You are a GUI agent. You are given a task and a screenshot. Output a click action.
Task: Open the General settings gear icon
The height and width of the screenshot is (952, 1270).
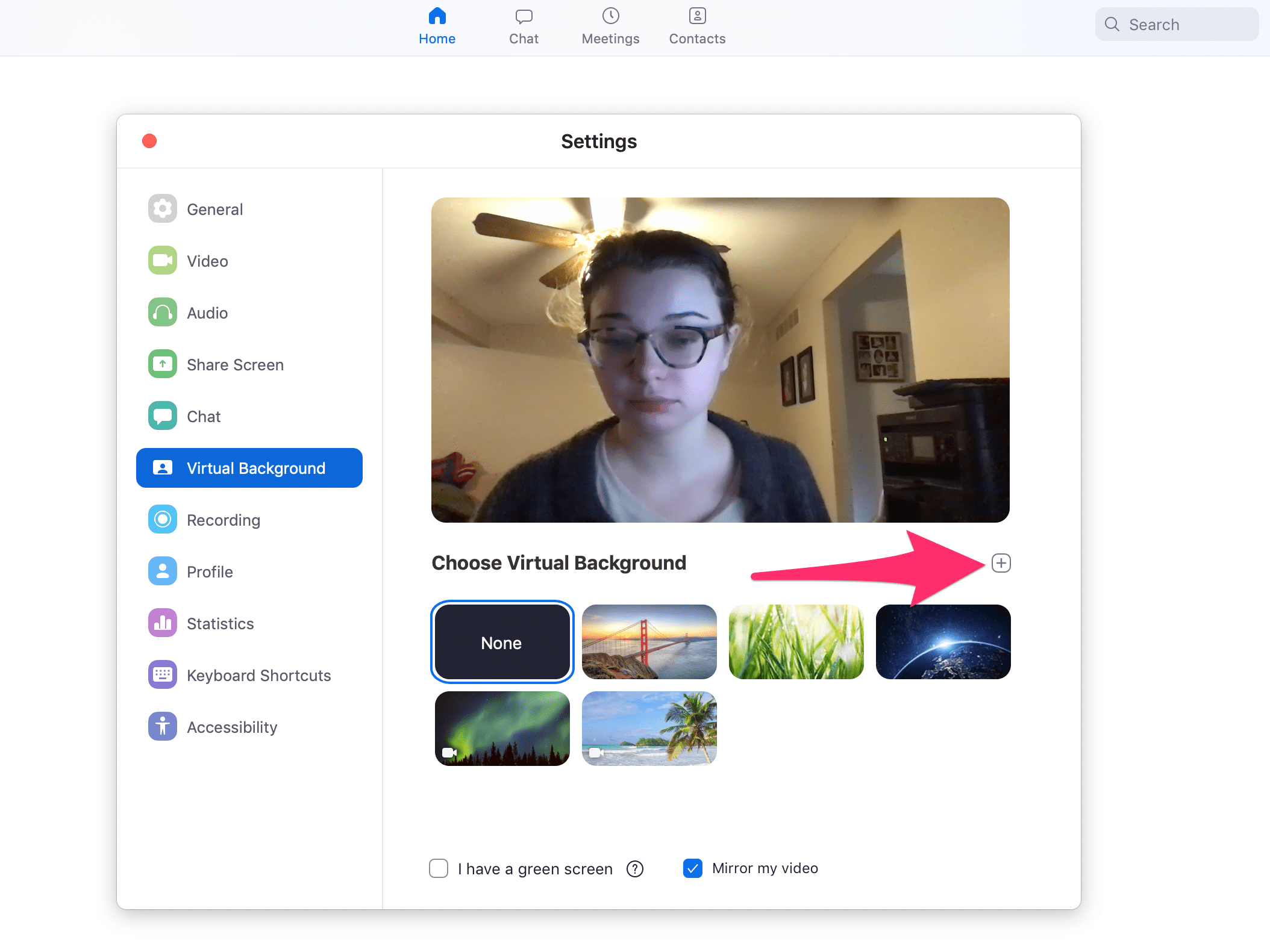pyautogui.click(x=163, y=209)
